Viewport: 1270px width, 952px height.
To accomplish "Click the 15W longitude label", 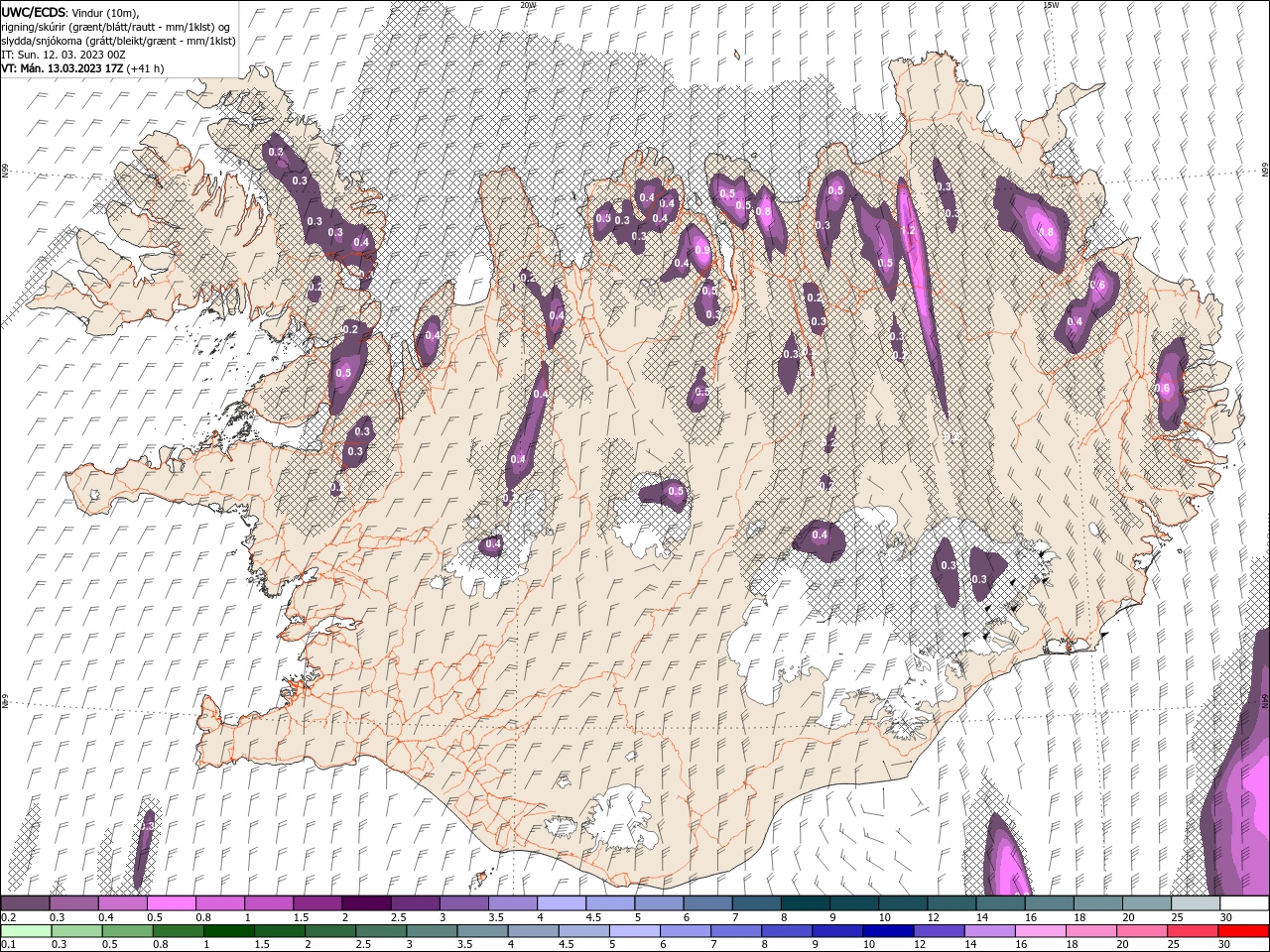I will pos(1050,5).
